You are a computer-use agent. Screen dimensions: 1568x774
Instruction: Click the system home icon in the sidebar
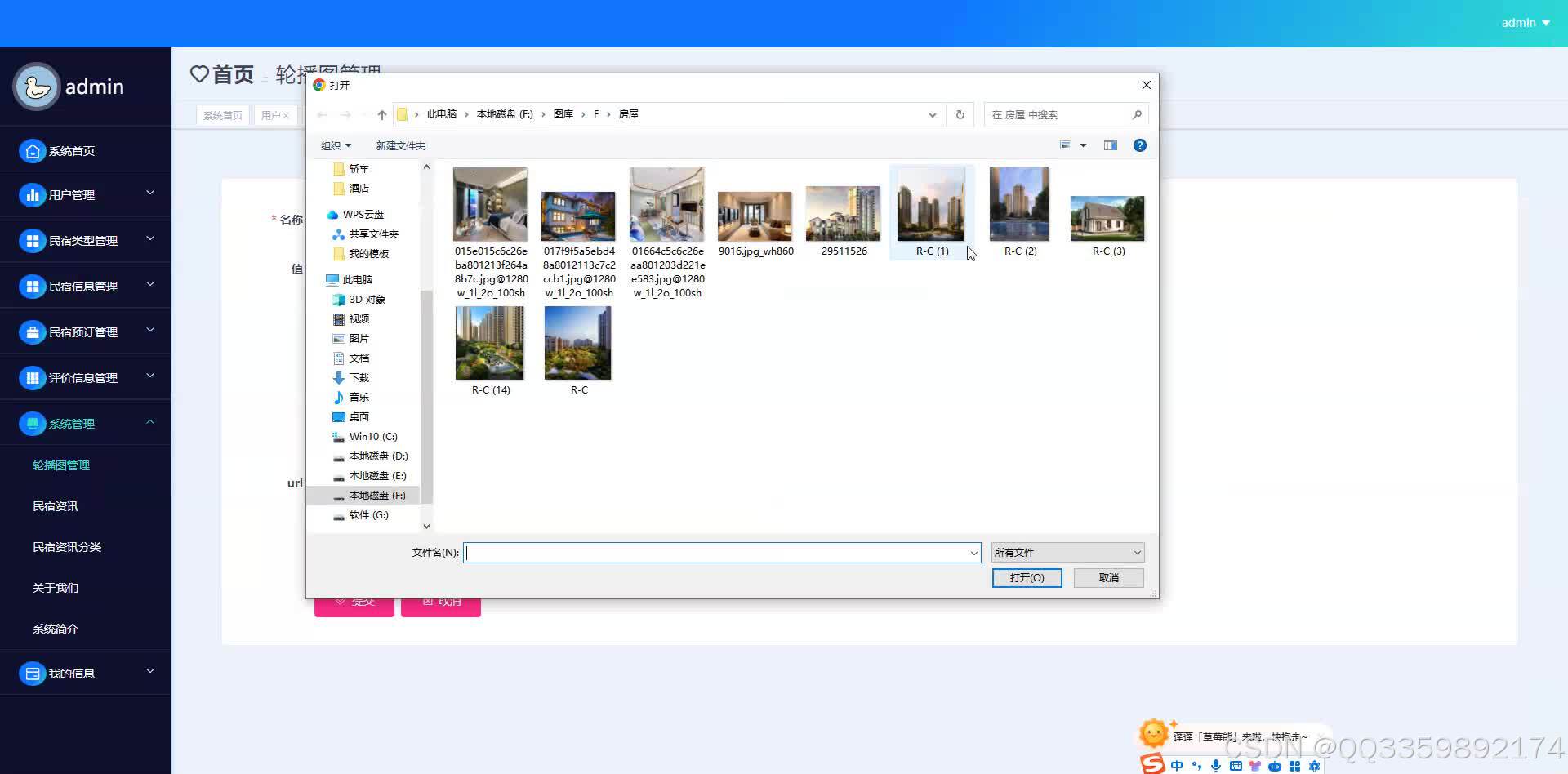(33, 151)
